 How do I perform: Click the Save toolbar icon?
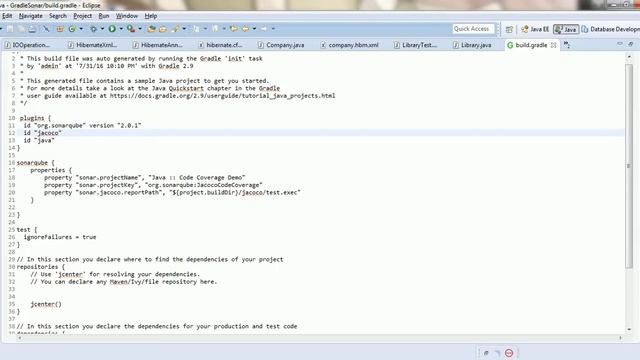(x=9, y=29)
